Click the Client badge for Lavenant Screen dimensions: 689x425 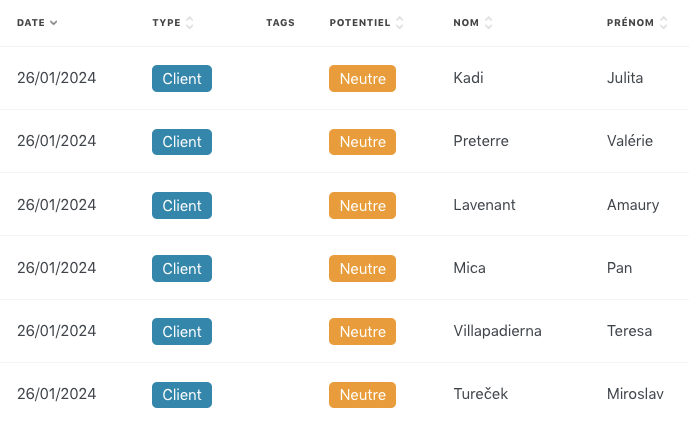point(182,205)
